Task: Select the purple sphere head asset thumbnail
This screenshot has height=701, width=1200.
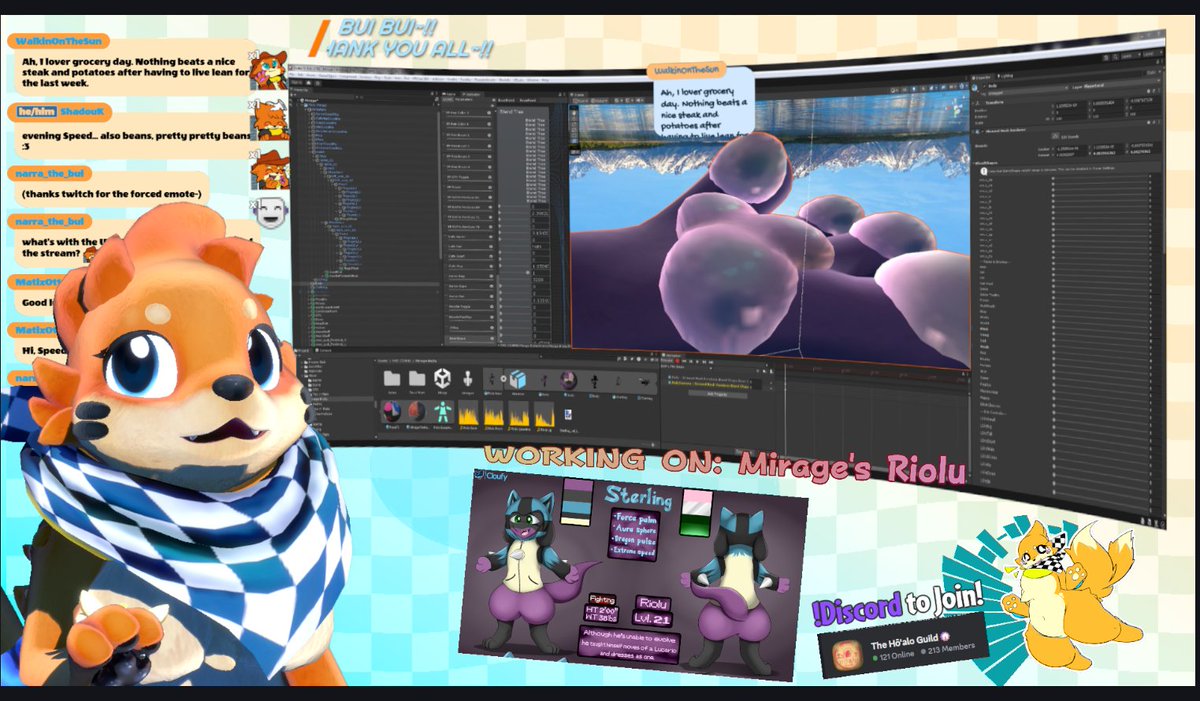Action: coord(567,381)
